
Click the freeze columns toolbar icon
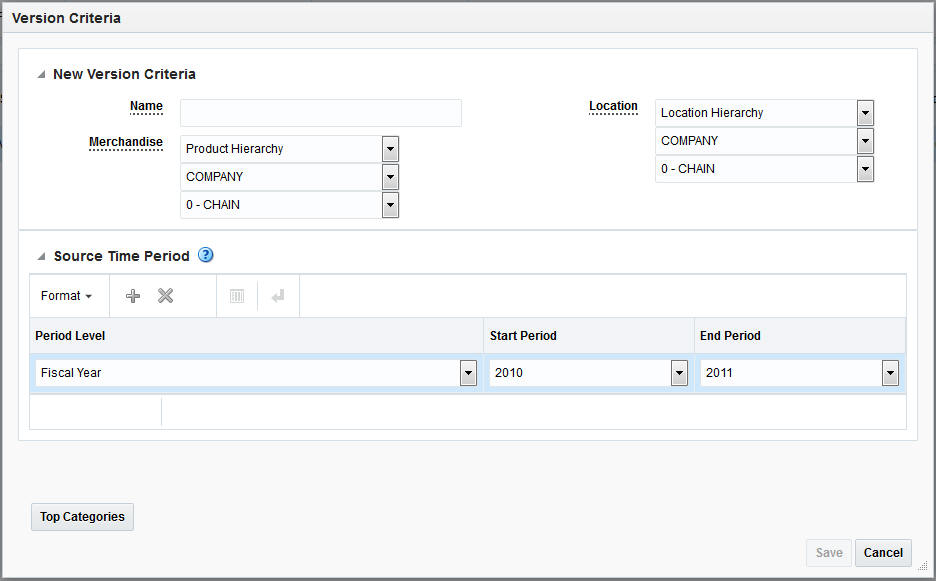[237, 296]
